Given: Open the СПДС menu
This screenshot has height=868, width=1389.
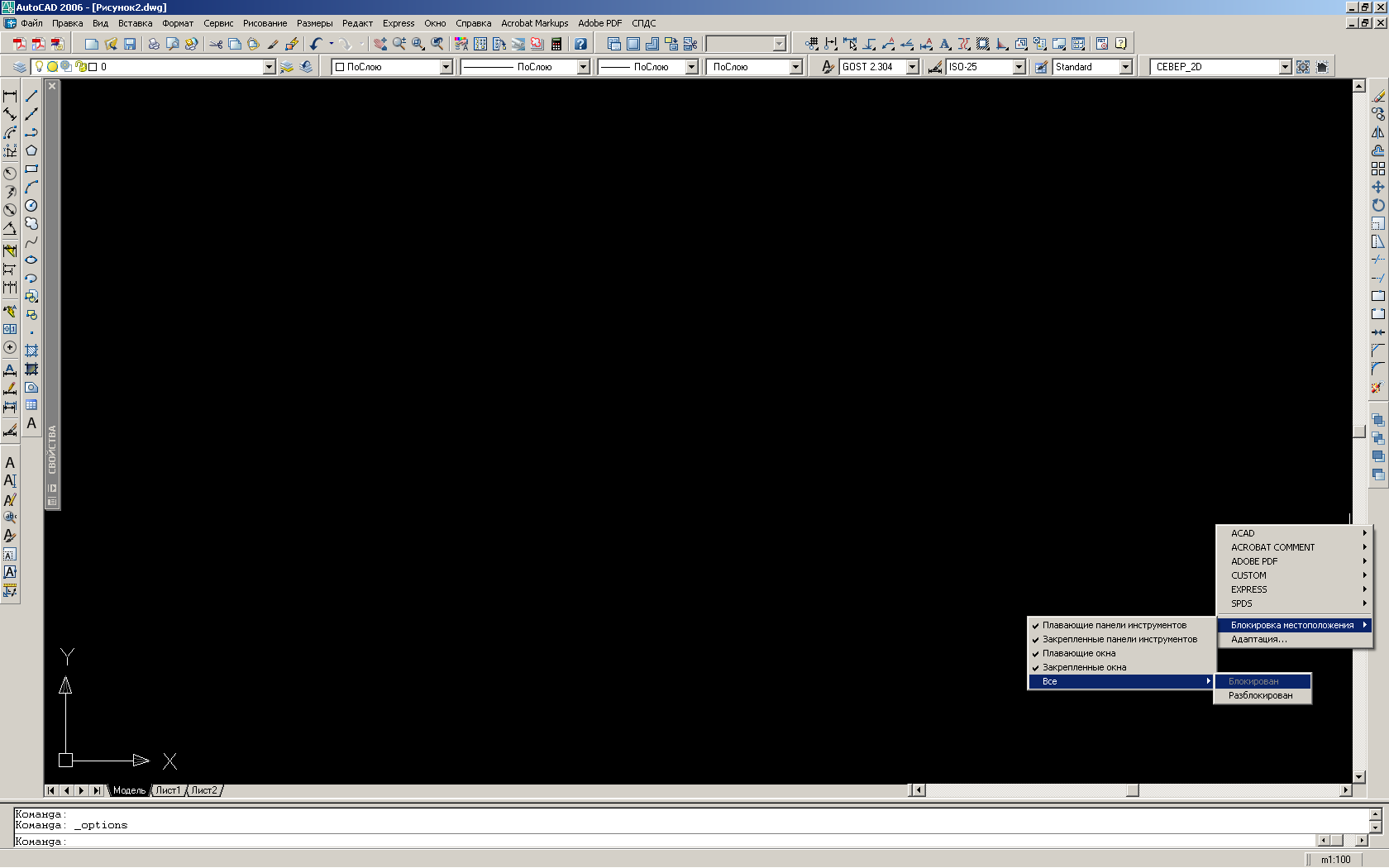Looking at the screenshot, I should (x=644, y=23).
